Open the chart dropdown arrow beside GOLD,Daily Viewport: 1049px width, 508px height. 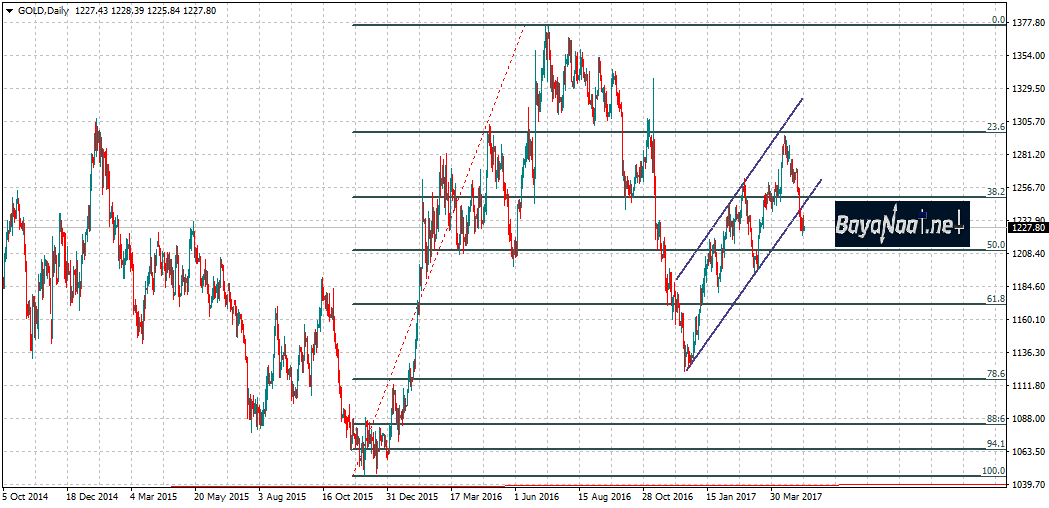8,8
